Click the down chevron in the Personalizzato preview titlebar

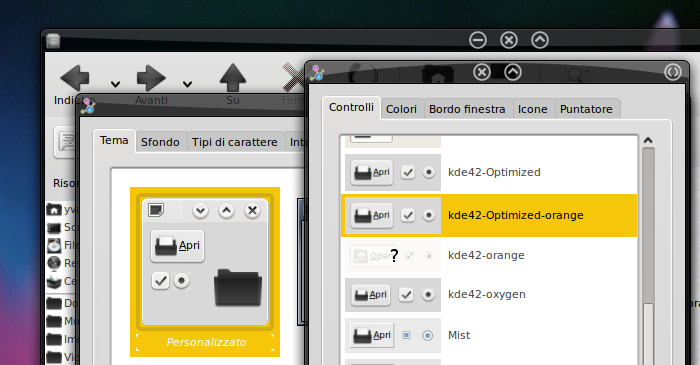200,211
